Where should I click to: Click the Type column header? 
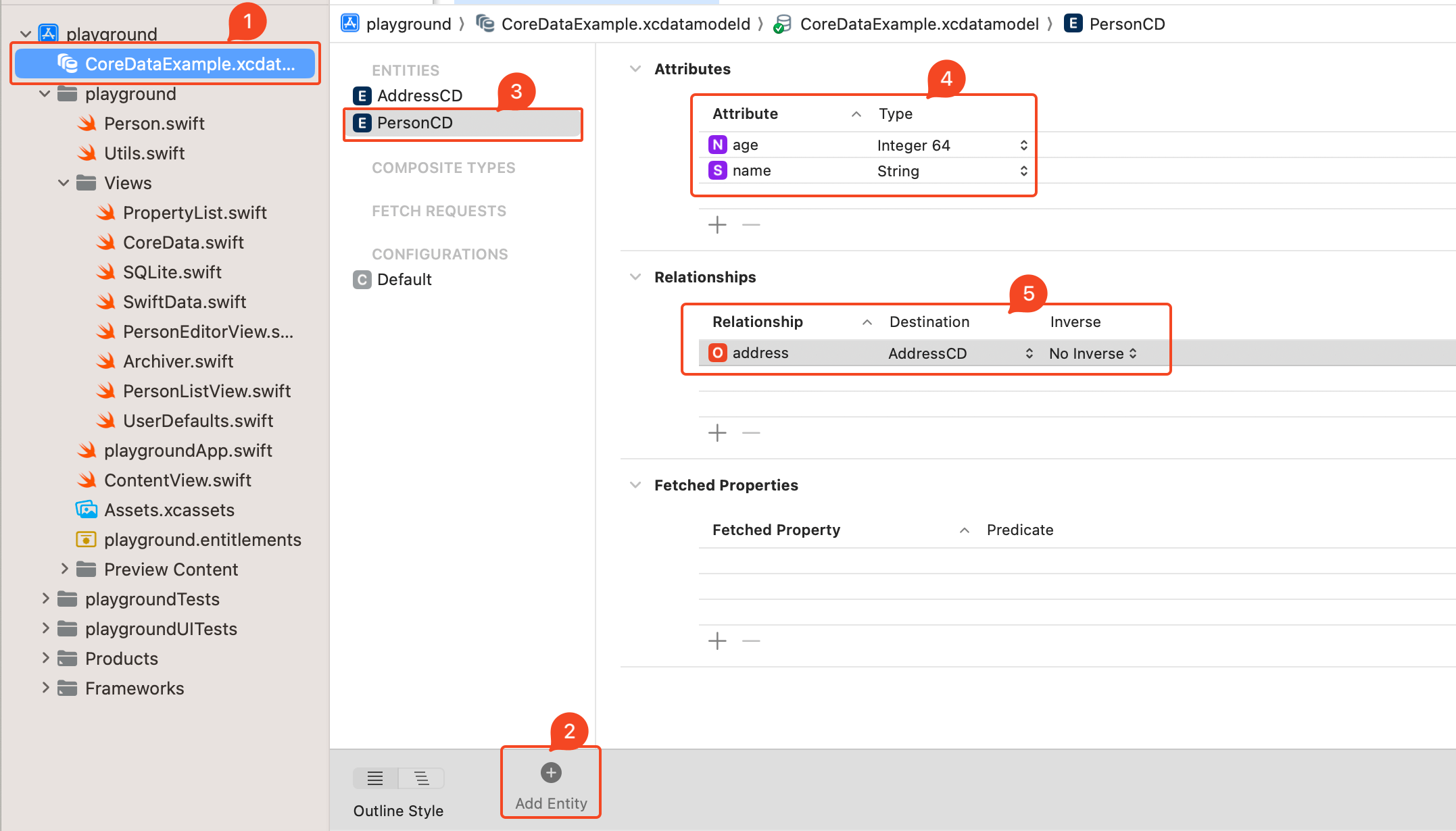(896, 114)
